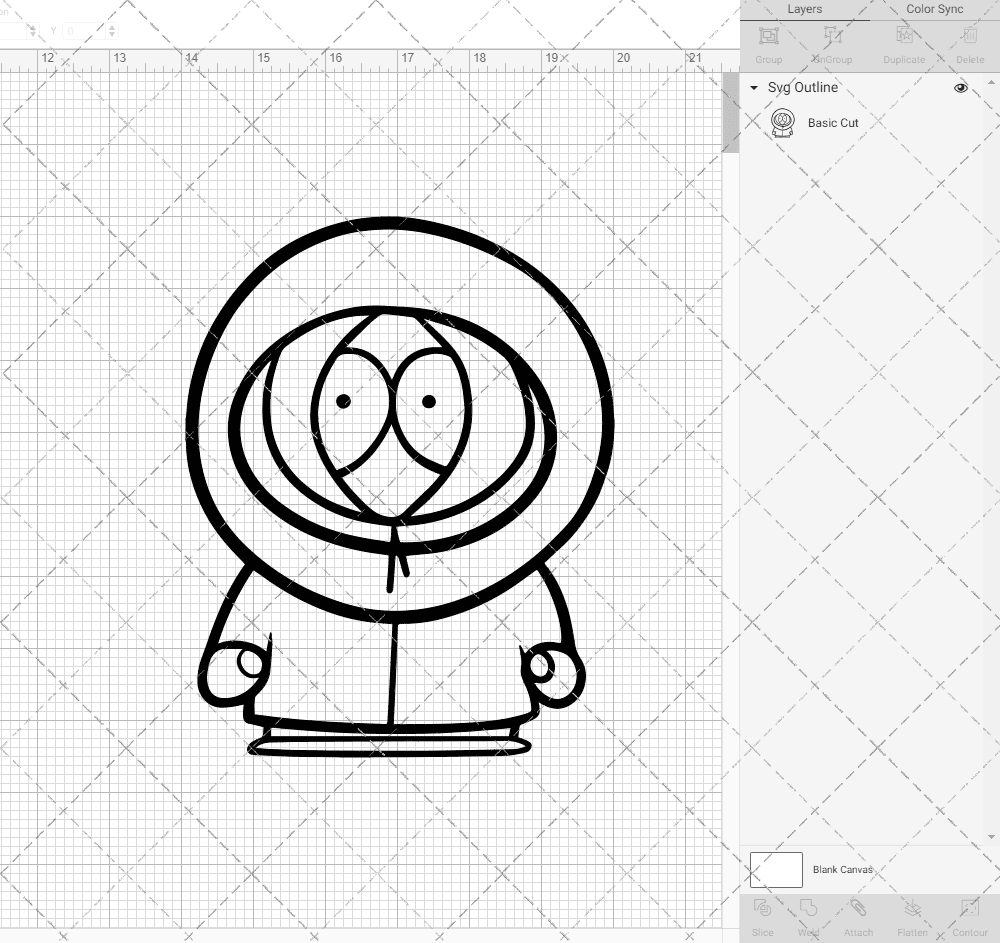Switch to the Layers tab
Screen dimensions: 1000x943
coord(804,10)
